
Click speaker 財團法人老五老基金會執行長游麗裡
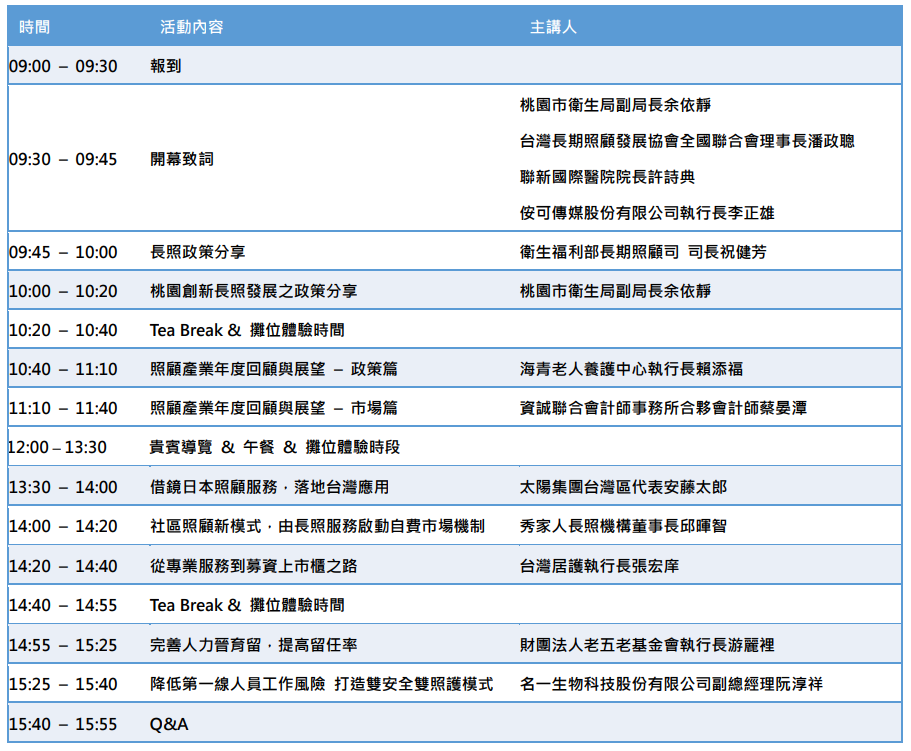coord(647,645)
